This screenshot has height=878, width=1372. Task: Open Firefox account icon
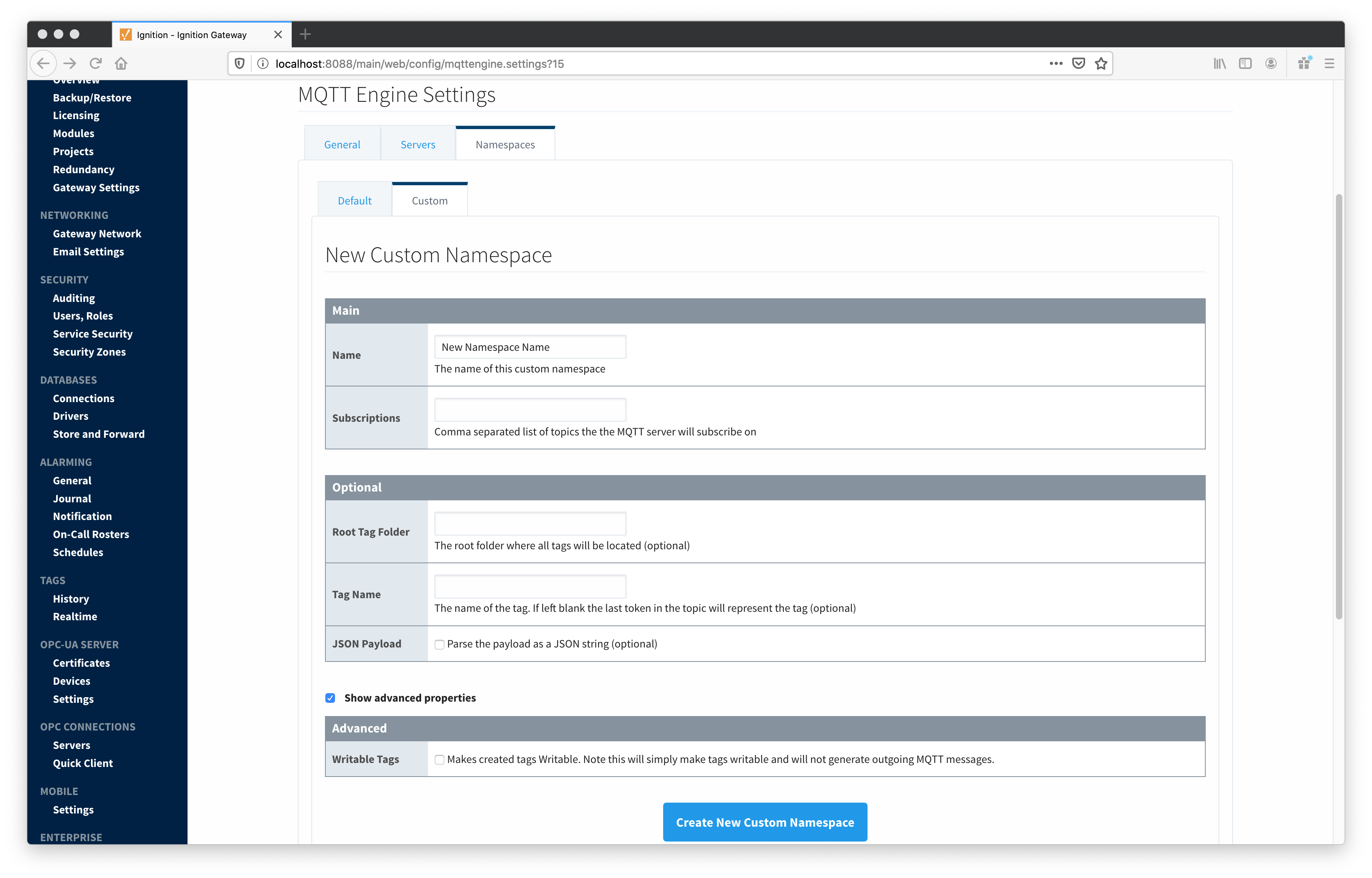[x=1271, y=63]
